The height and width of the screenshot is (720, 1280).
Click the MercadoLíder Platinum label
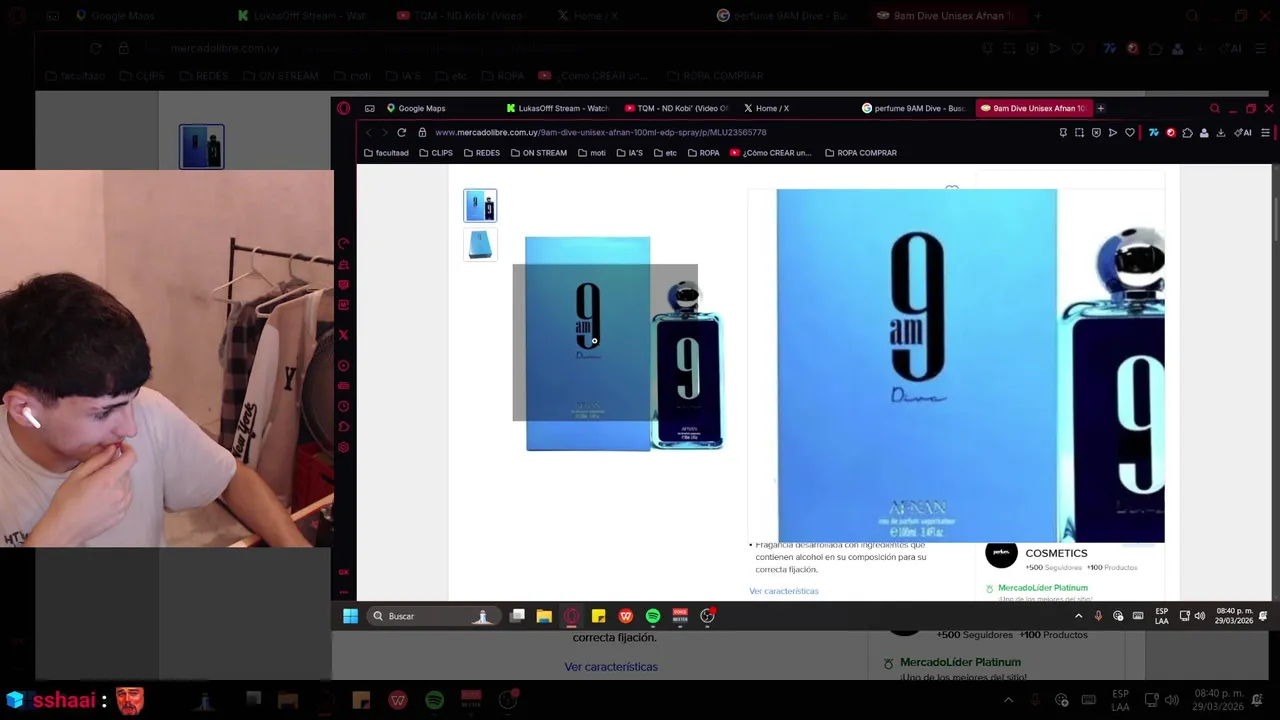[x=1042, y=588]
